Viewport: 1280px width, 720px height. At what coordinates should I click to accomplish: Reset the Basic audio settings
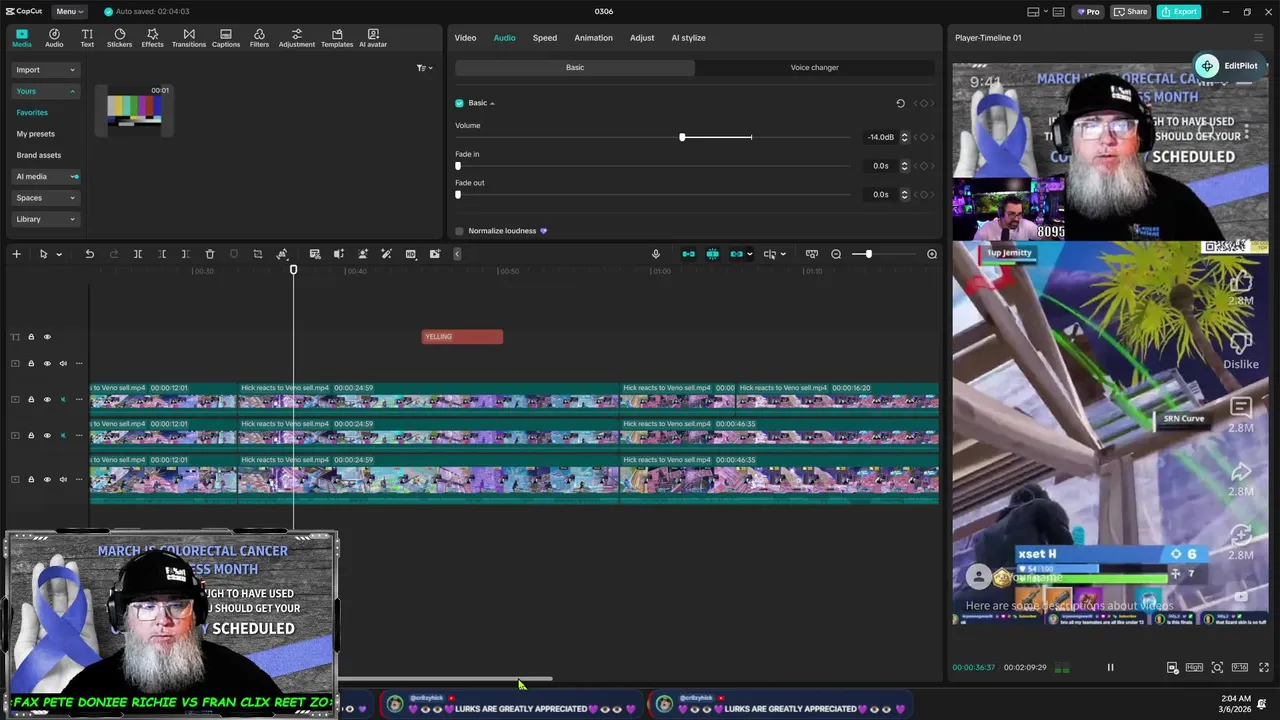click(x=900, y=103)
